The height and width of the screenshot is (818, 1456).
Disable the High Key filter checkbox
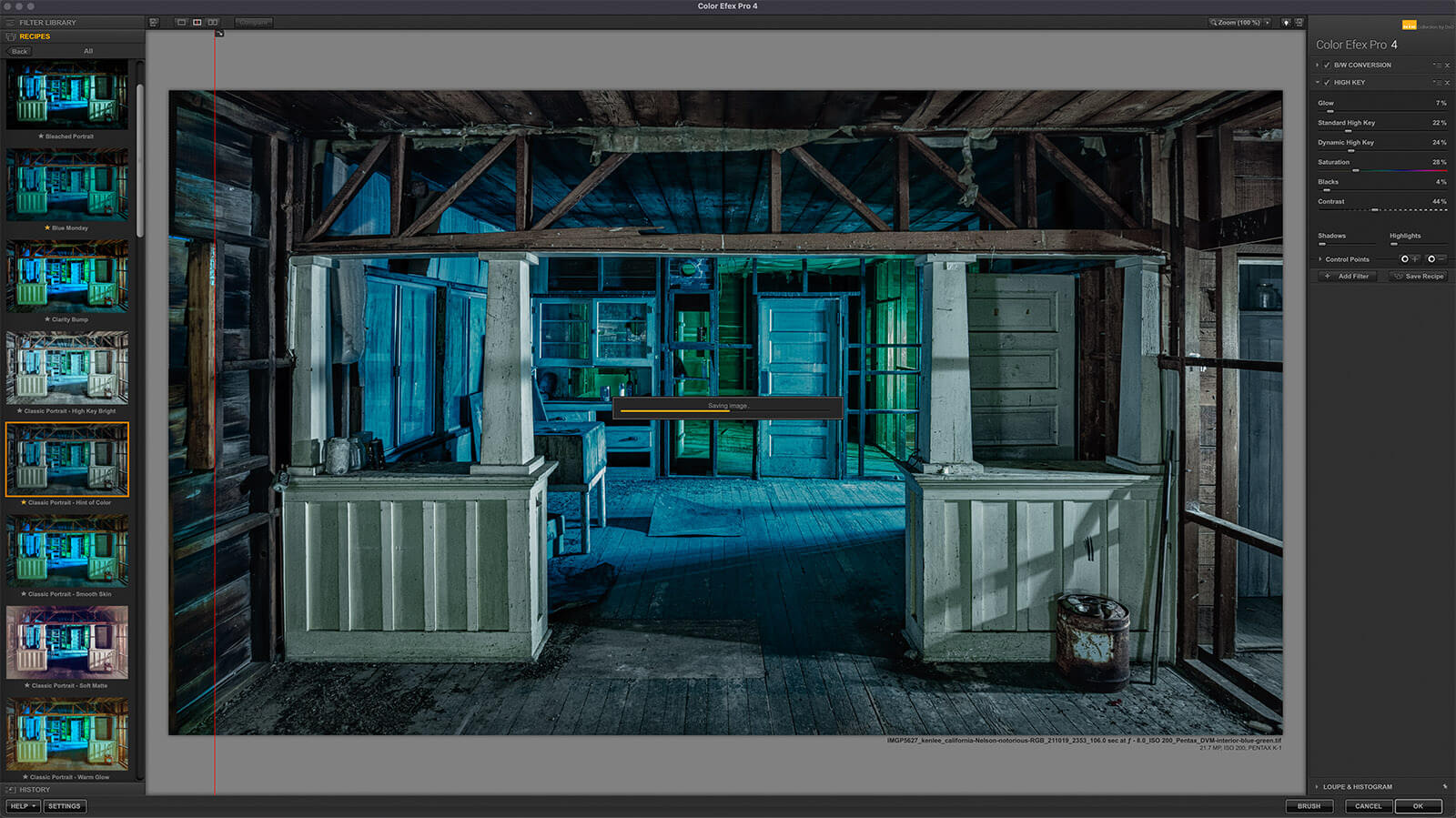[x=1327, y=83]
